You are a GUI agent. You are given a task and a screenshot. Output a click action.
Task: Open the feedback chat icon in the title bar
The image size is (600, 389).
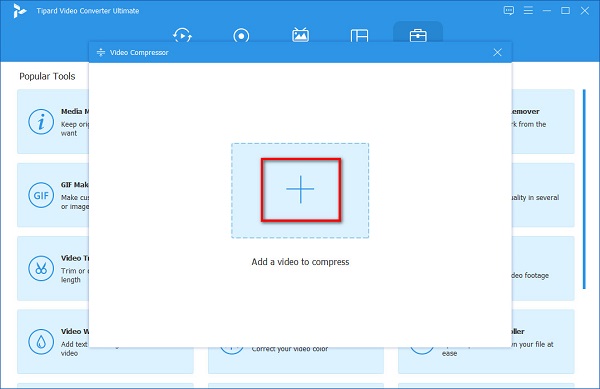(509, 11)
